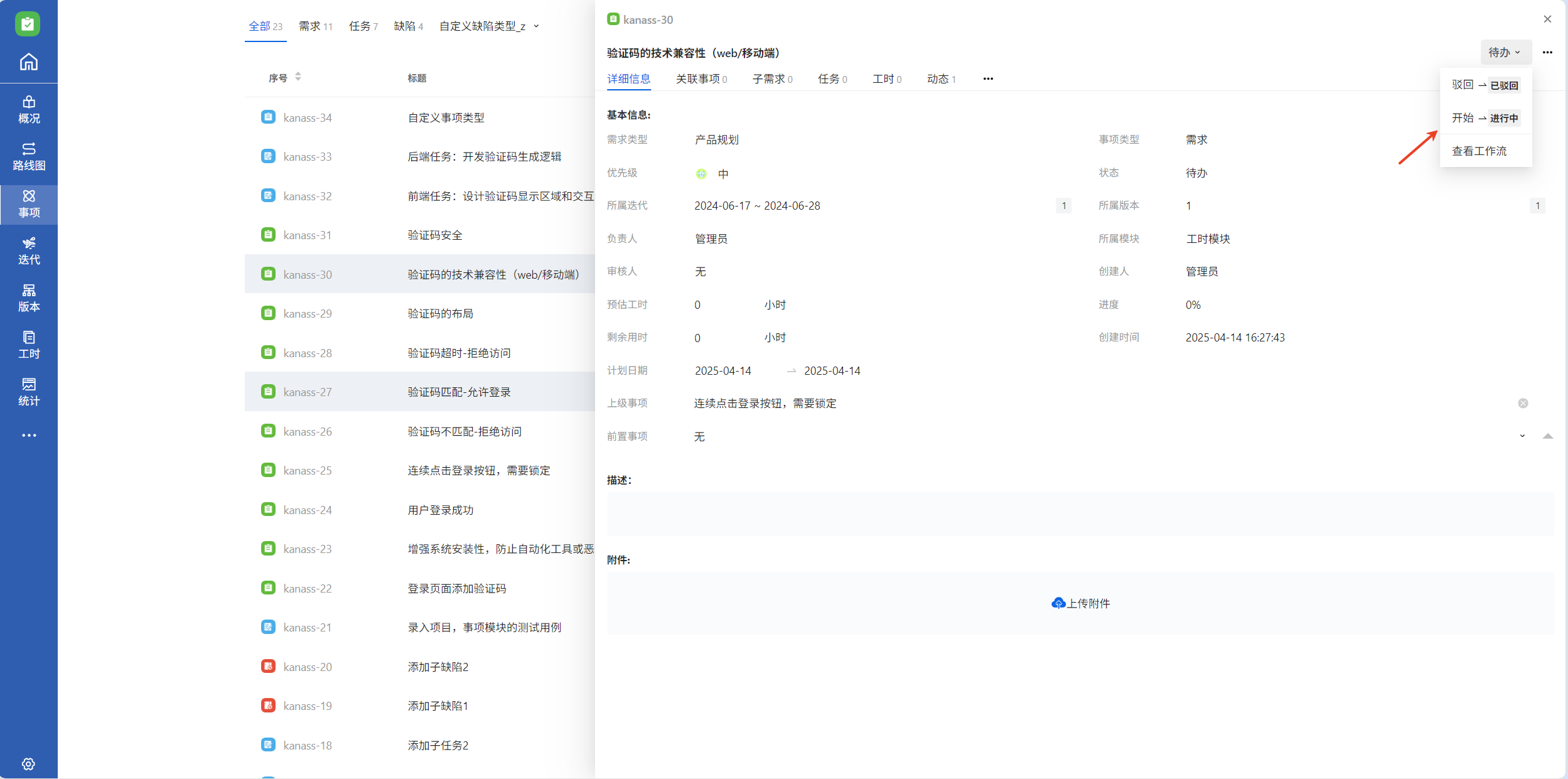Image resolution: width=1568 pixels, height=779 pixels.
Task: Open the home icon in sidebar
Action: [29, 62]
